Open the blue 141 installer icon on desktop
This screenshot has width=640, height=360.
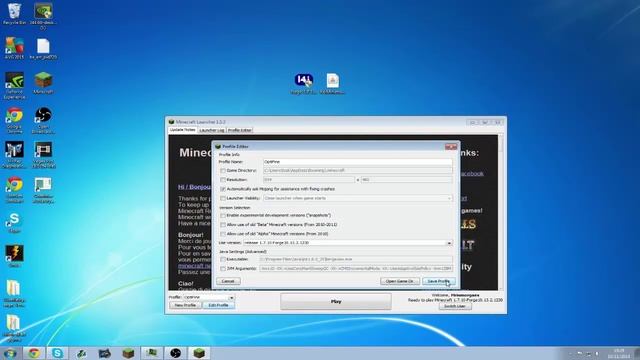coord(304,84)
